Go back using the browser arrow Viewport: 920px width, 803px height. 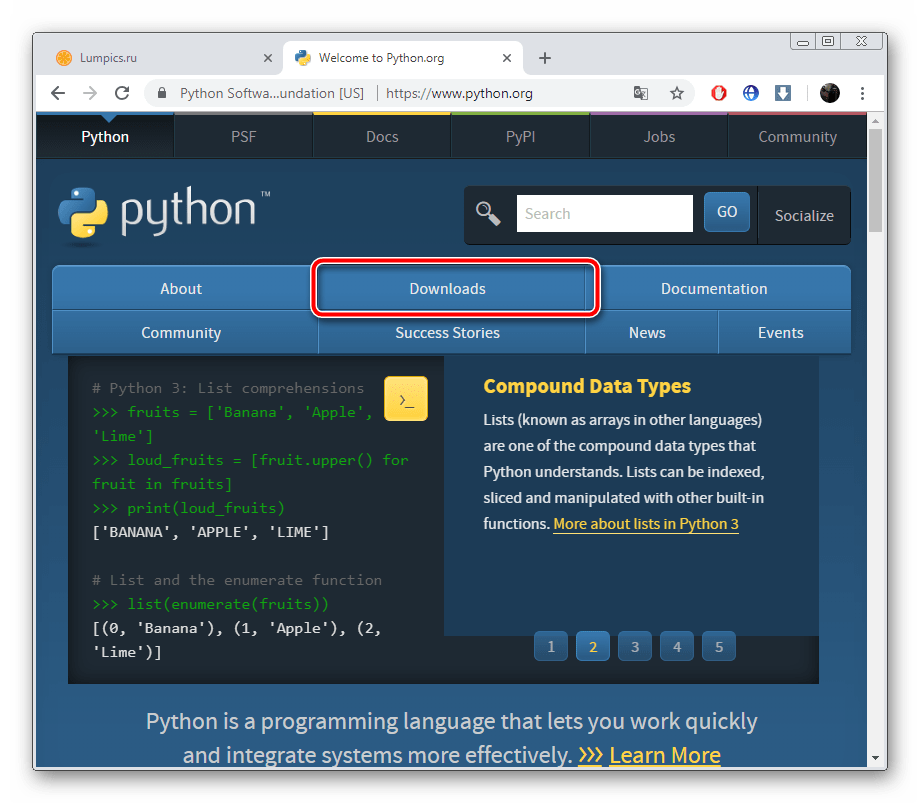pos(58,93)
